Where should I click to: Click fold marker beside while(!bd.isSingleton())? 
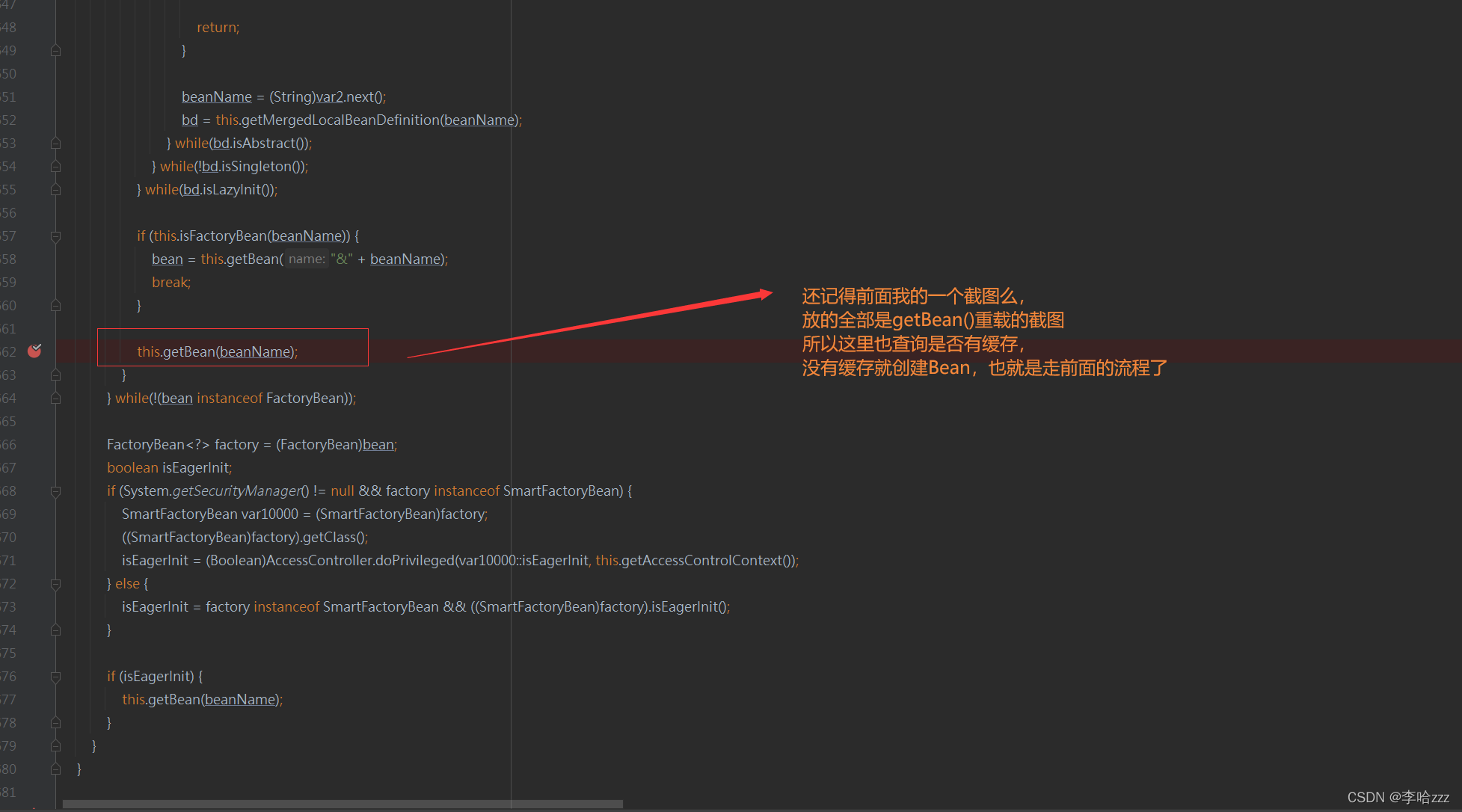coord(55,166)
